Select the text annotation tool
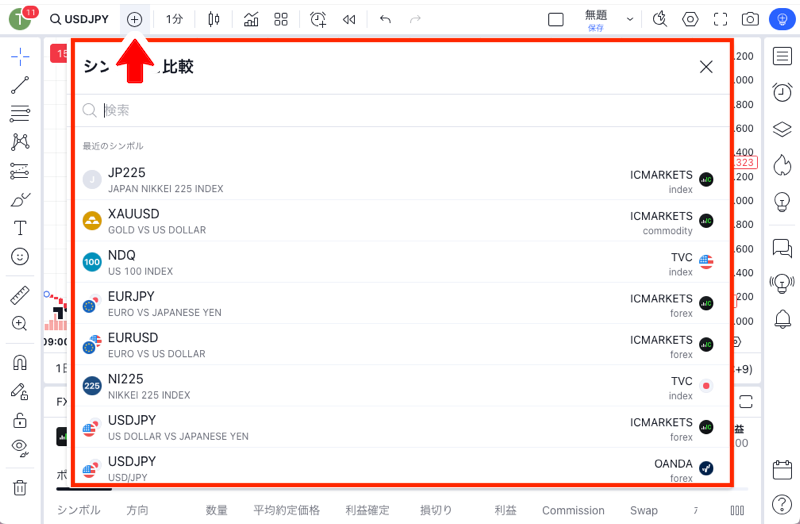This screenshot has width=800, height=524. (20, 228)
